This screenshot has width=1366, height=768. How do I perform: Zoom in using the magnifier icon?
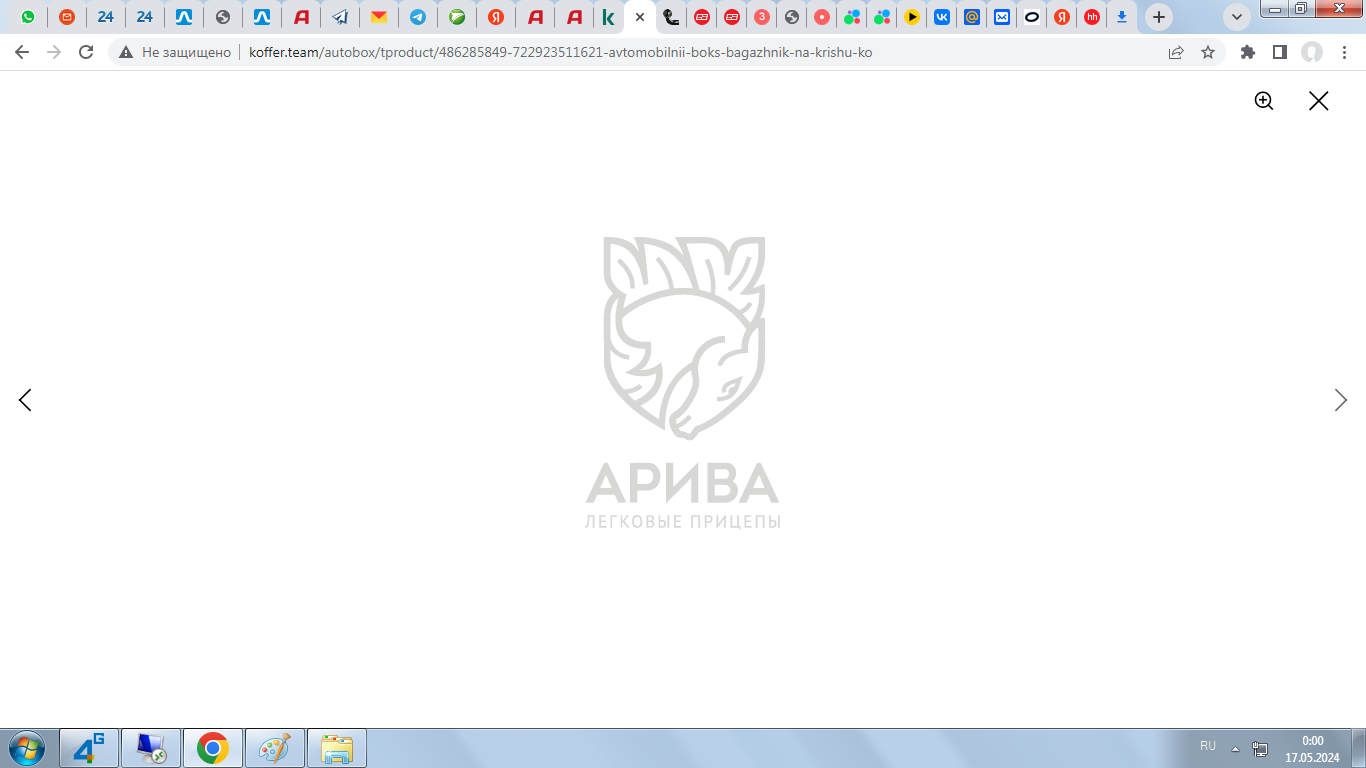pyautogui.click(x=1264, y=101)
